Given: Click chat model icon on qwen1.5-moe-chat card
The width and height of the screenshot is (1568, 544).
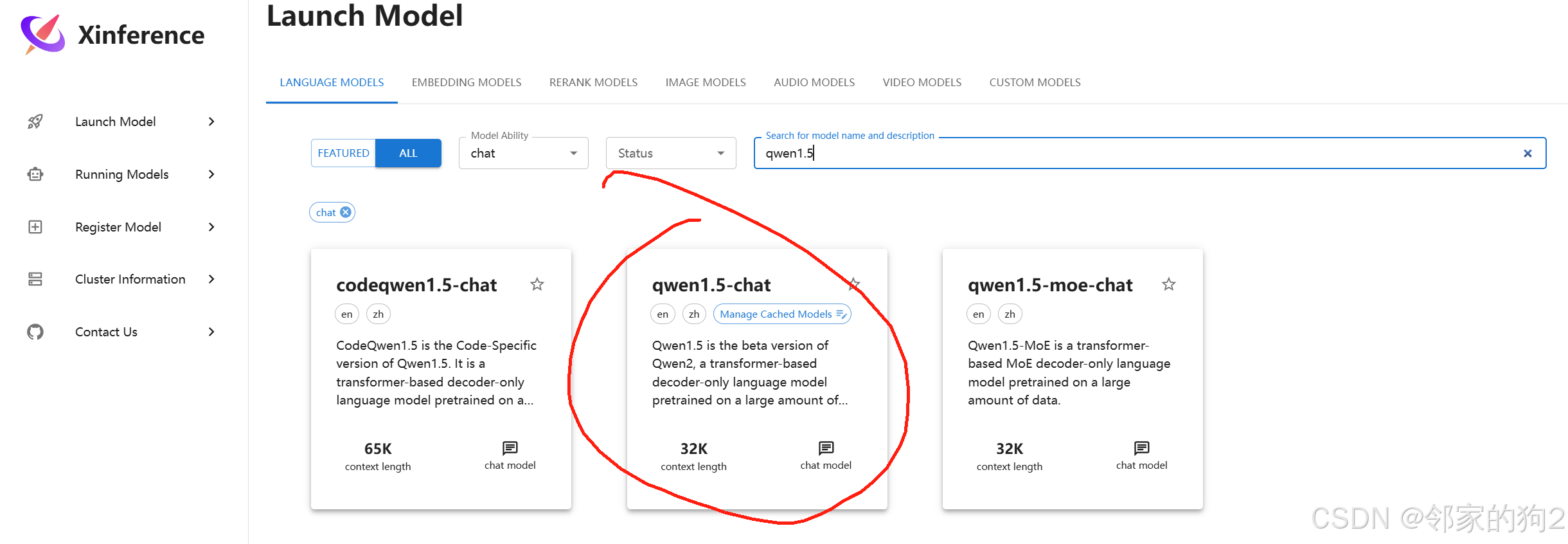Looking at the screenshot, I should 1142,448.
